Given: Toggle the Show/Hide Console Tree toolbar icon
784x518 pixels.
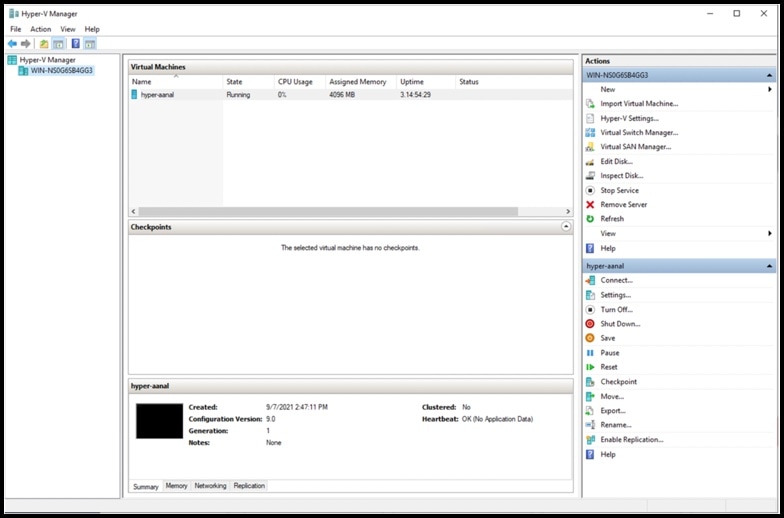Looking at the screenshot, I should click(58, 44).
